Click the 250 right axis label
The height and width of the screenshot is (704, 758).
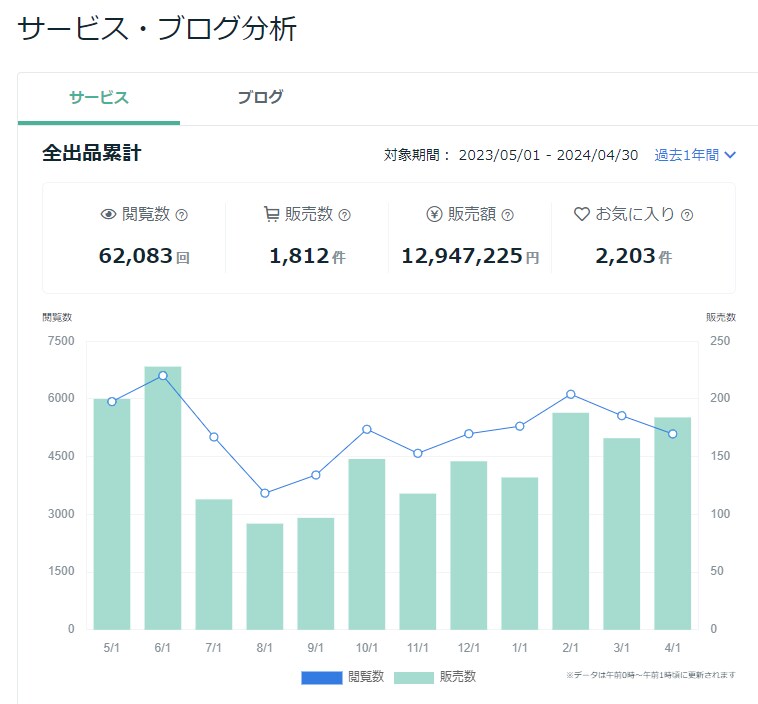pos(720,341)
